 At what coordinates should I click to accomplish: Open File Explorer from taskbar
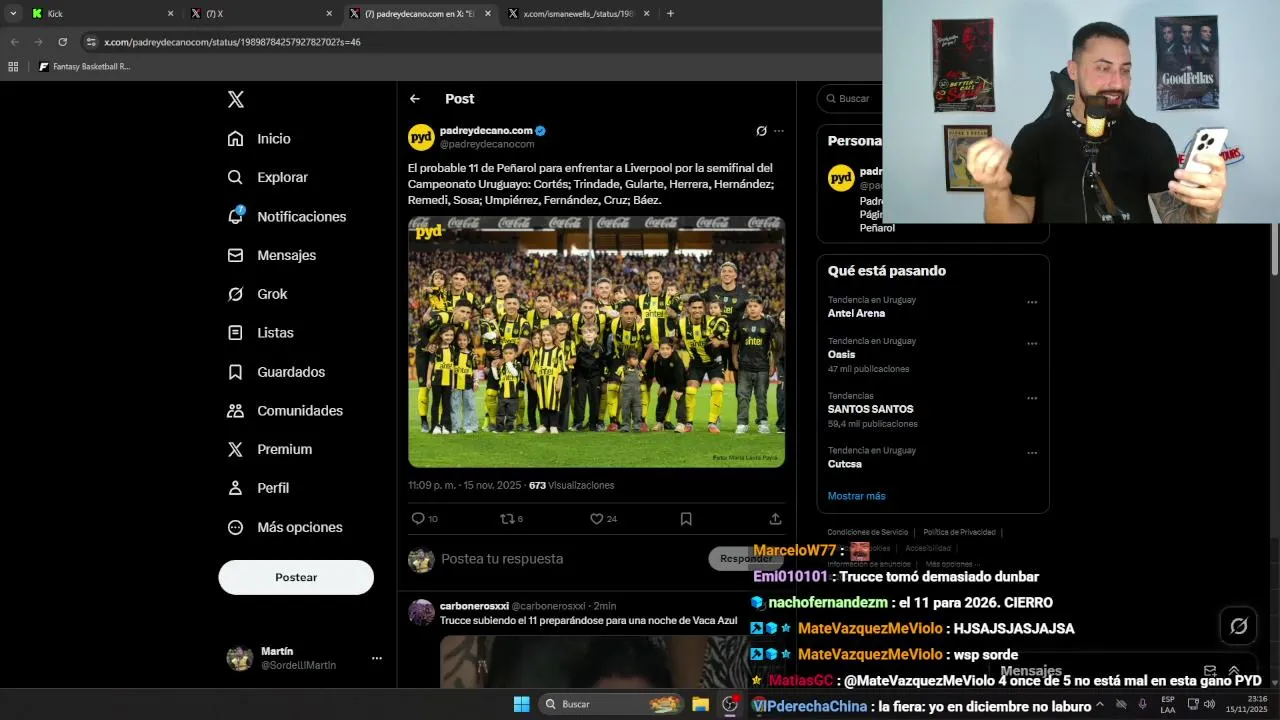coord(701,704)
